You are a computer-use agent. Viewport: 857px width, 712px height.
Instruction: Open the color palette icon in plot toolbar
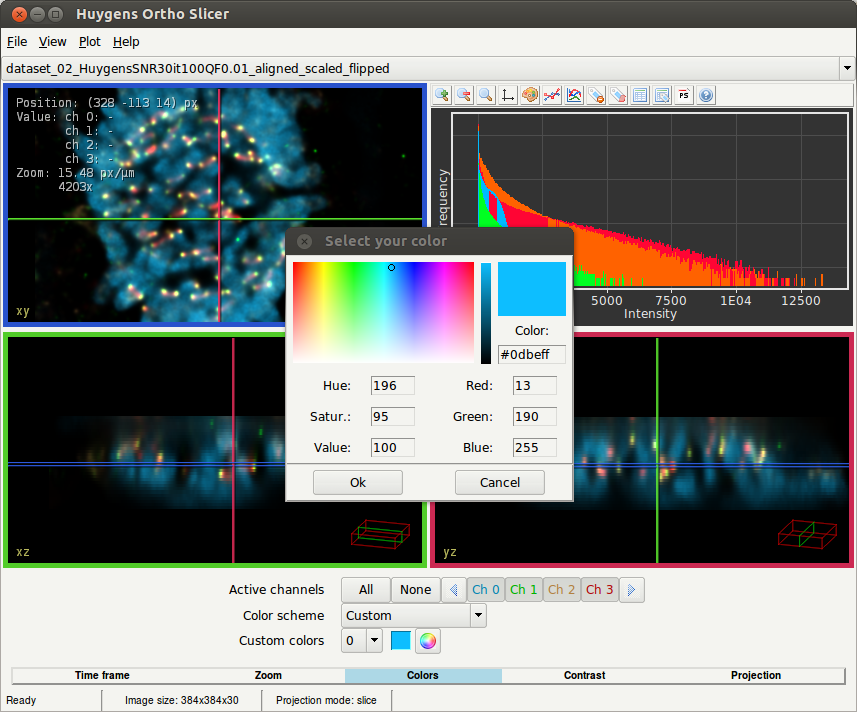pyautogui.click(x=530, y=95)
